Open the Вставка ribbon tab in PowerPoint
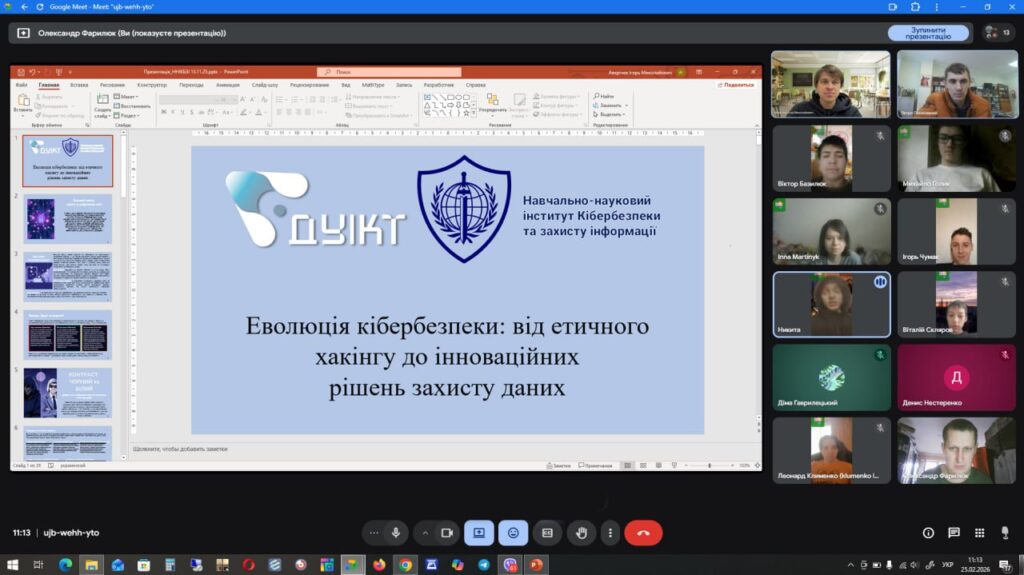This screenshot has width=1024, height=575. pyautogui.click(x=79, y=85)
